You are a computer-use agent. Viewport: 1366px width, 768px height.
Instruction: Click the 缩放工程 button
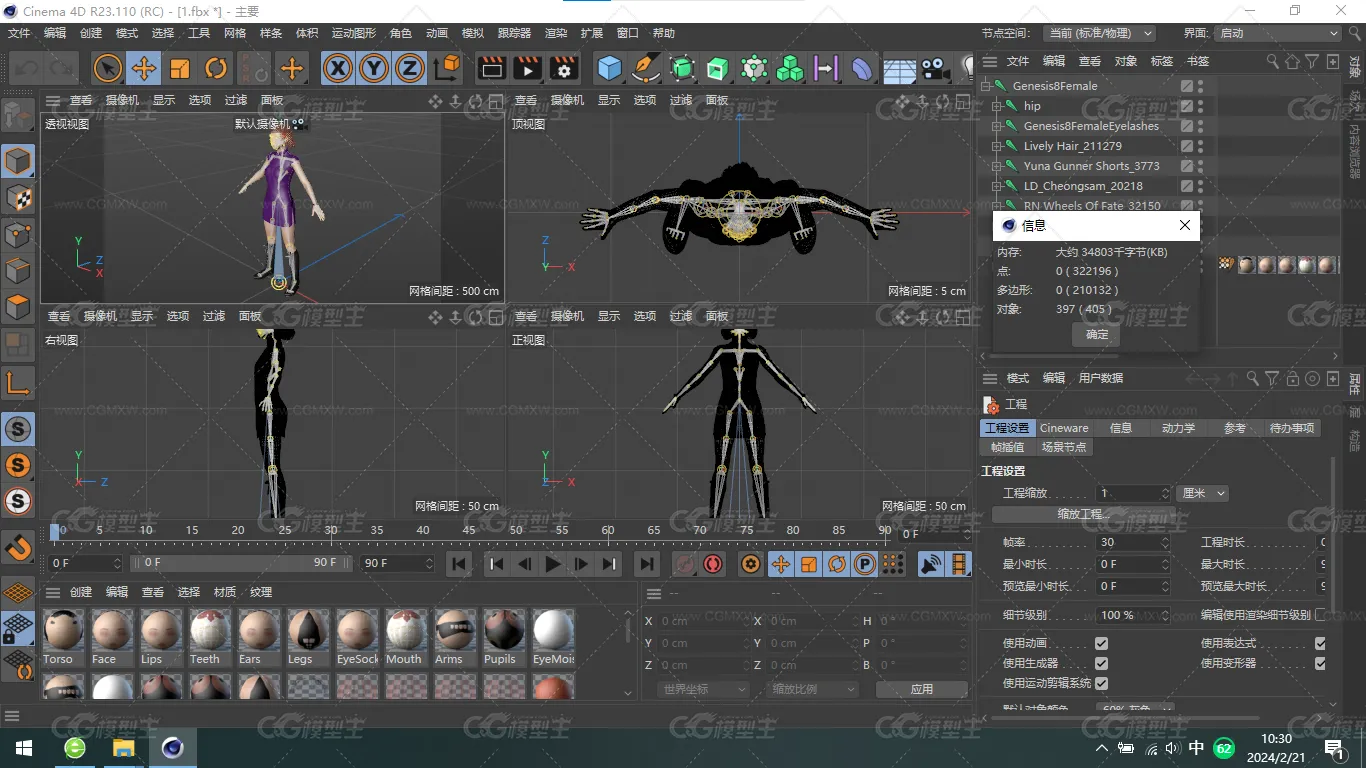[x=1084, y=514]
